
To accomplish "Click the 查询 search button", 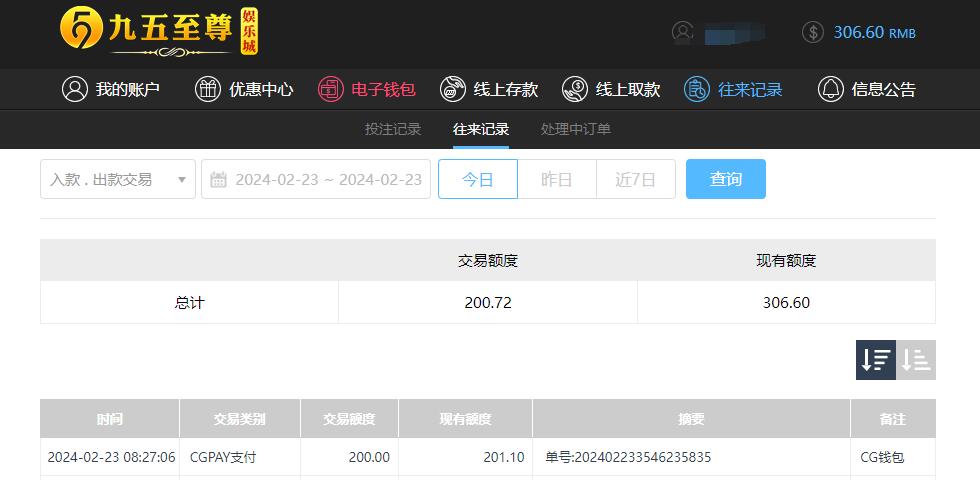I will coord(726,179).
